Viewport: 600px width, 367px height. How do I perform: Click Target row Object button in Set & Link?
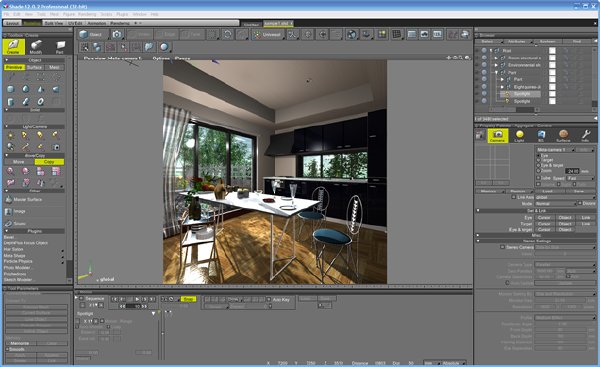[565, 223]
